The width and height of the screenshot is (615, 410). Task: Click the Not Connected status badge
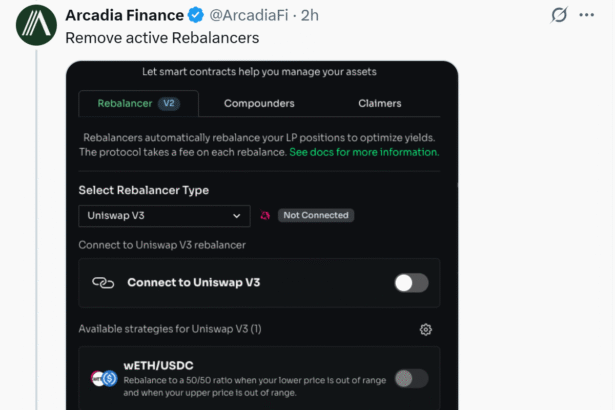point(315,215)
